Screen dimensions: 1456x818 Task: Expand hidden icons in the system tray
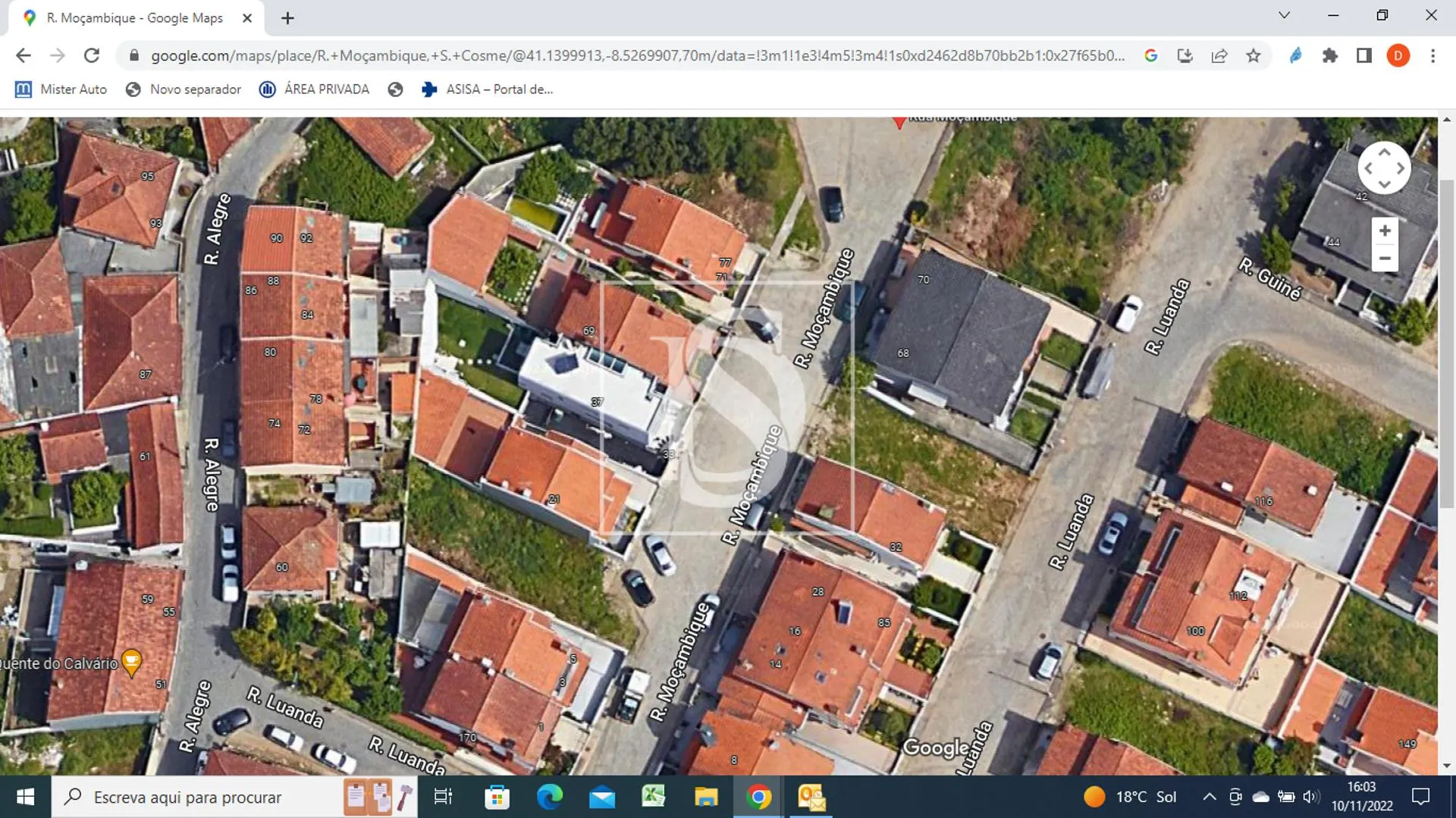1210,797
